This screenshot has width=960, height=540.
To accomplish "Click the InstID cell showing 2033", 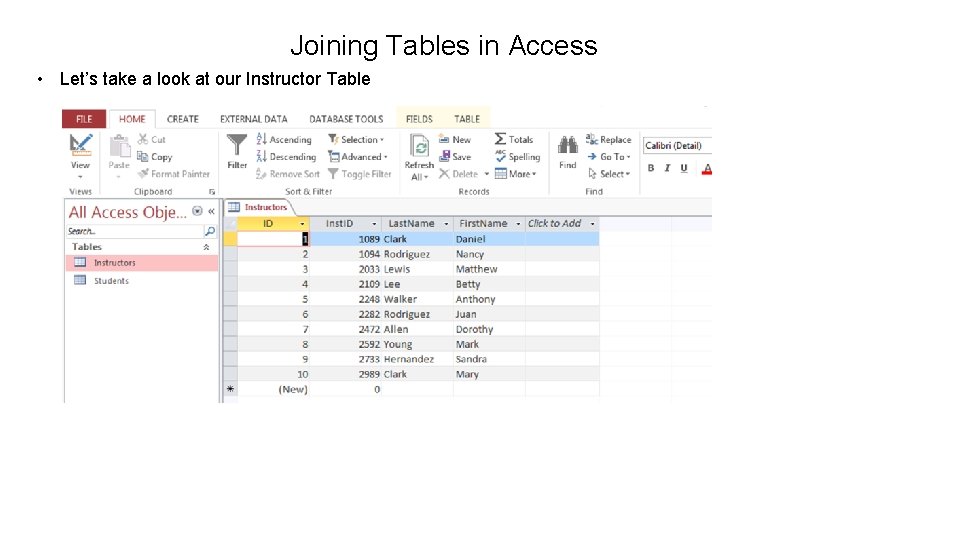I will (x=345, y=269).
